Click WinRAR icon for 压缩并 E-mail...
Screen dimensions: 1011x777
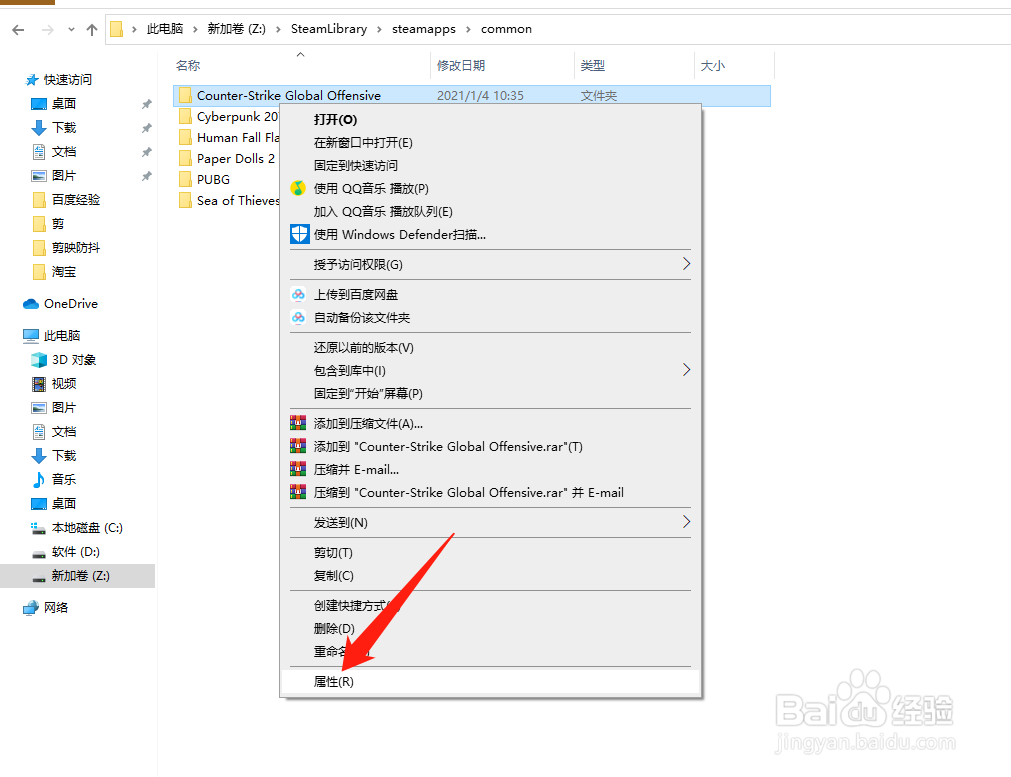click(298, 469)
